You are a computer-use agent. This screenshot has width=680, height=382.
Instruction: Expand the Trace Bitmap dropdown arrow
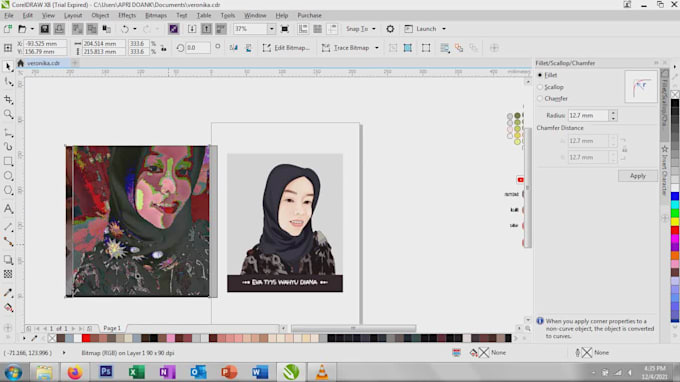click(377, 48)
